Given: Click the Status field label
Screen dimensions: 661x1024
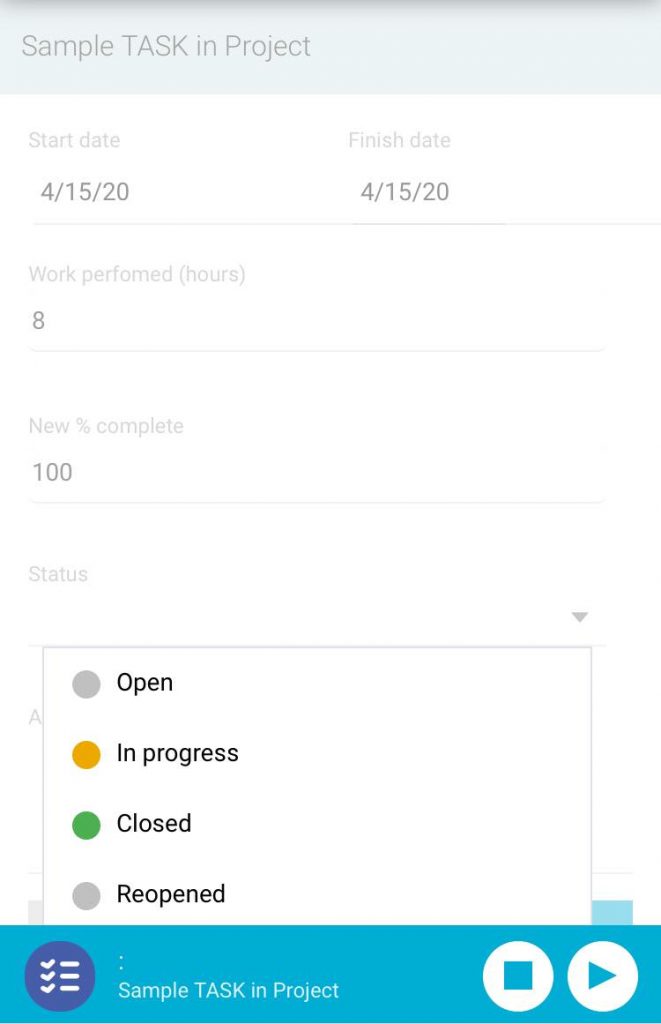Looking at the screenshot, I should click(58, 574).
